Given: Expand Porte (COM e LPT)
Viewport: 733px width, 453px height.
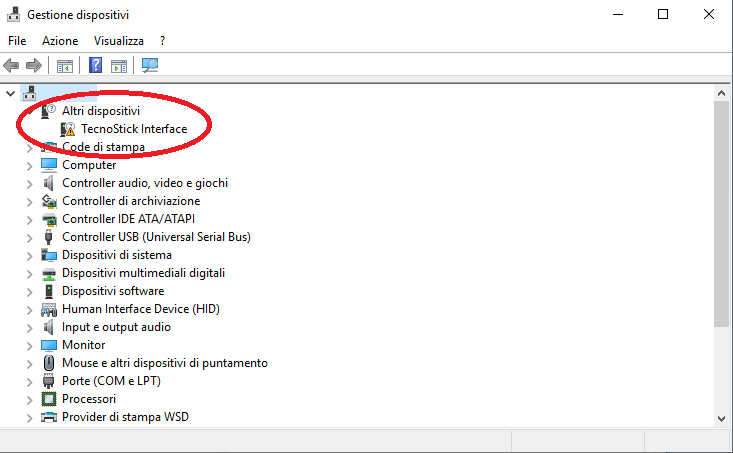Looking at the screenshot, I should [x=29, y=382].
